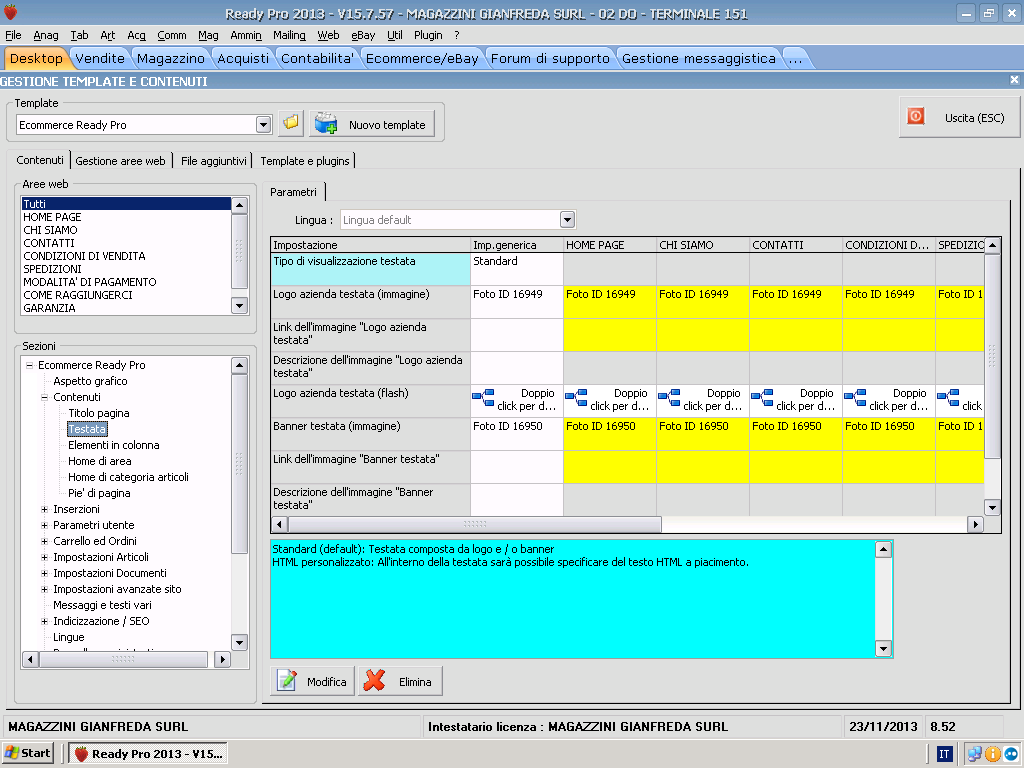Expand the Carrello ed Ordini node
The image size is (1024, 768).
tap(44, 541)
